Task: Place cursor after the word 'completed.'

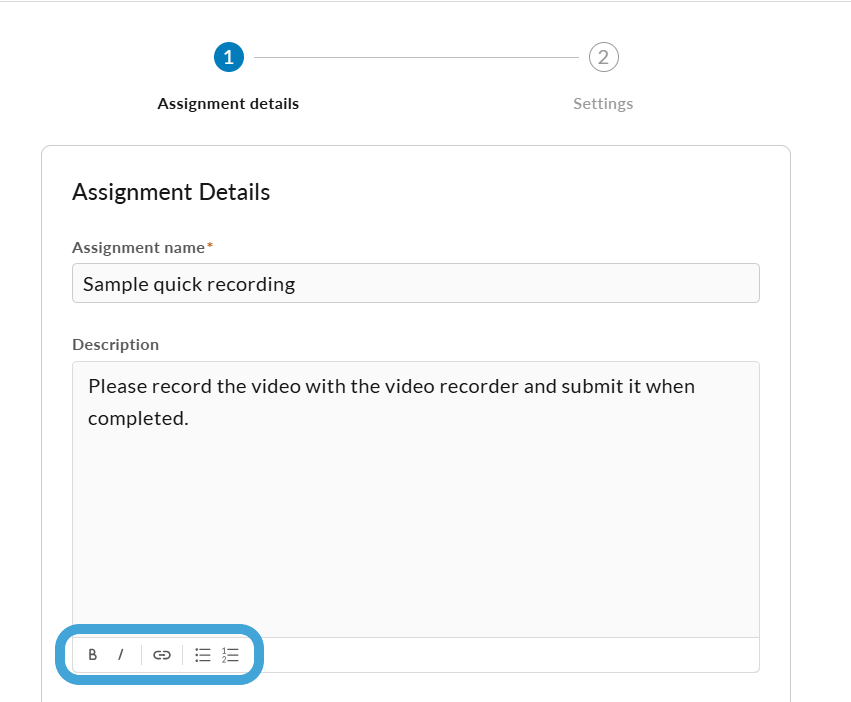Action: (189, 419)
